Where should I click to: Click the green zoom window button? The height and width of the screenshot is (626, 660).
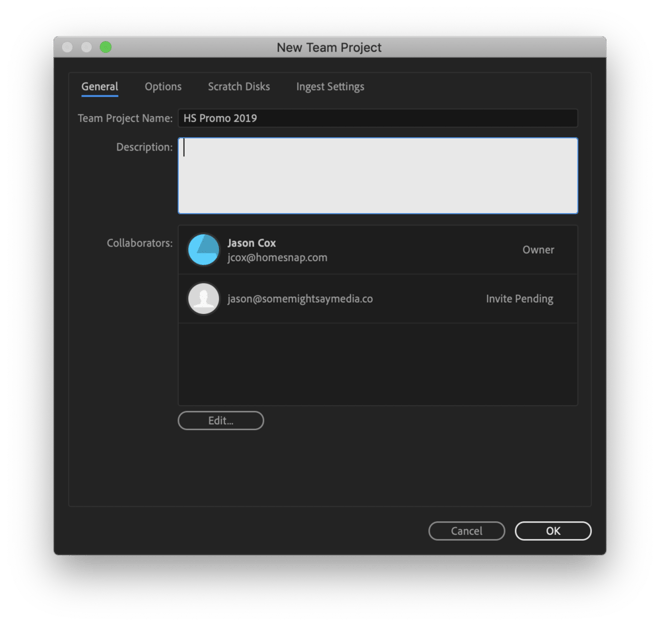point(106,47)
